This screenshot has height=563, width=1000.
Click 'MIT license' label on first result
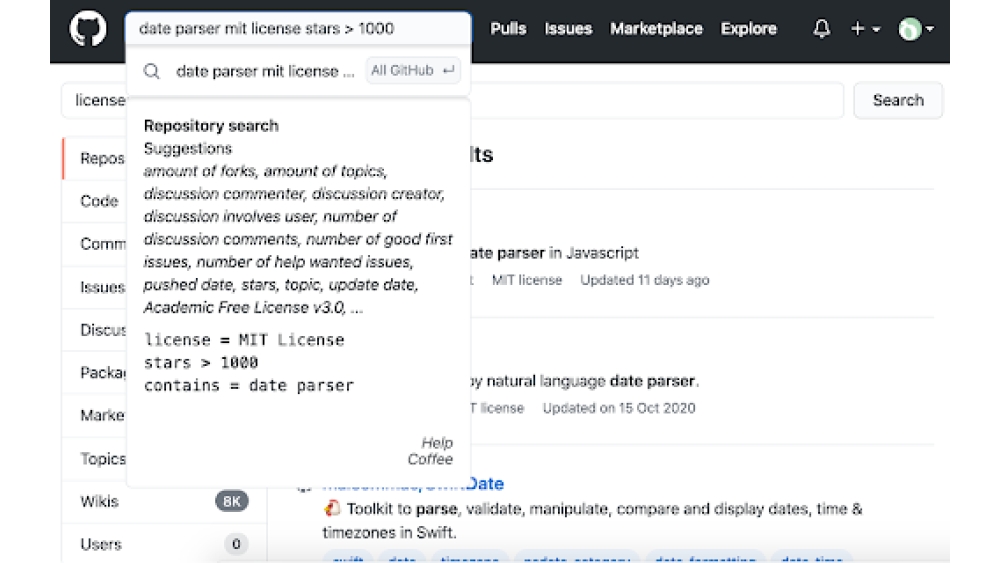click(527, 280)
